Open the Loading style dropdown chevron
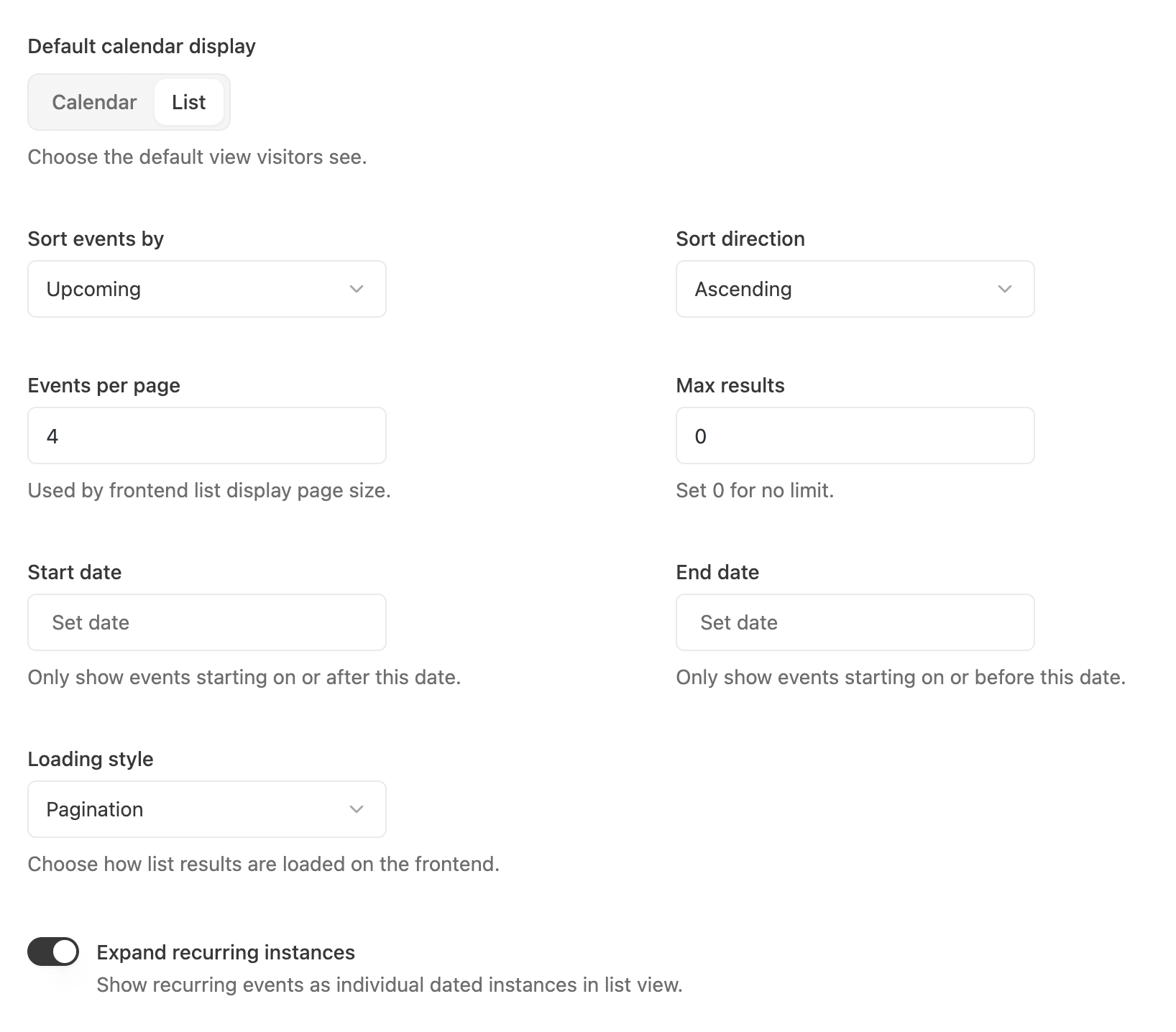This screenshot has height=1032, width=1176. [357, 809]
